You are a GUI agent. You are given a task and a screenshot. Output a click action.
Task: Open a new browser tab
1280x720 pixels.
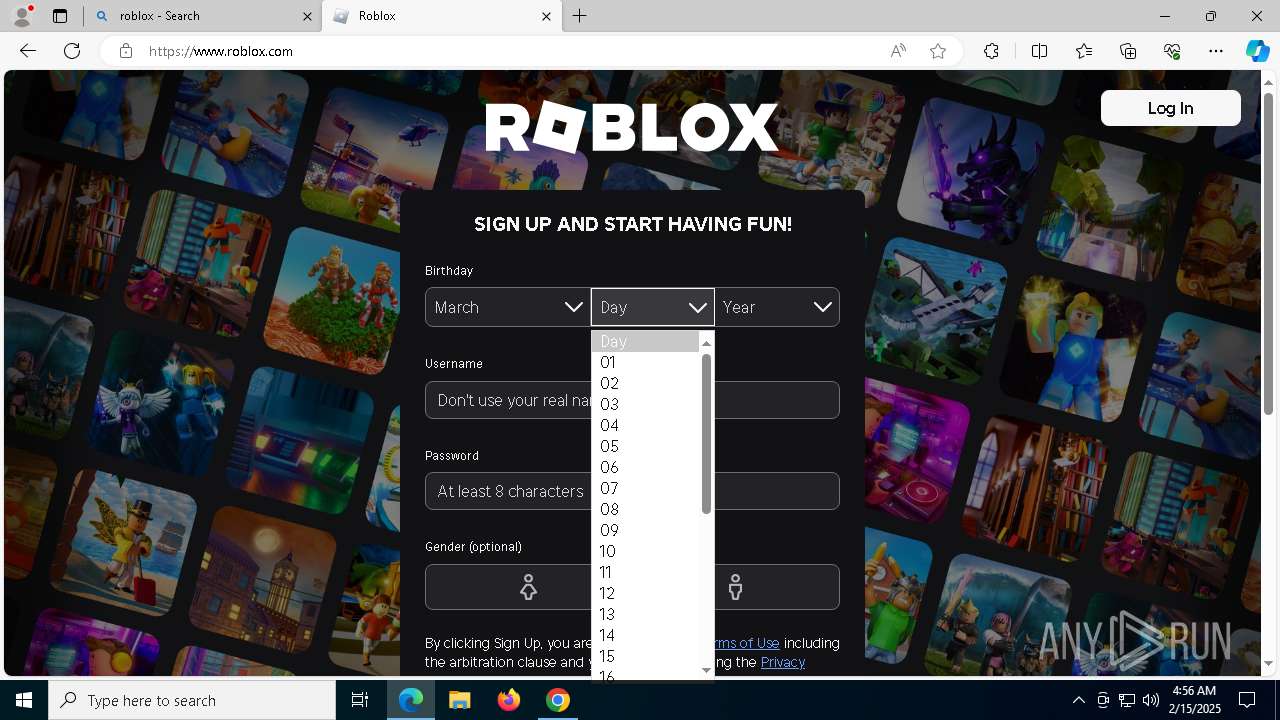coord(580,16)
